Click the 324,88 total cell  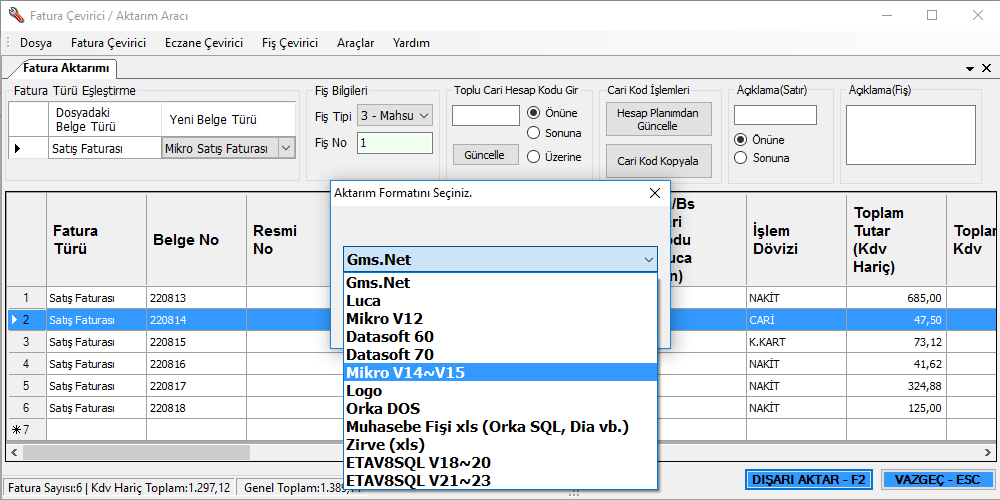click(896, 386)
